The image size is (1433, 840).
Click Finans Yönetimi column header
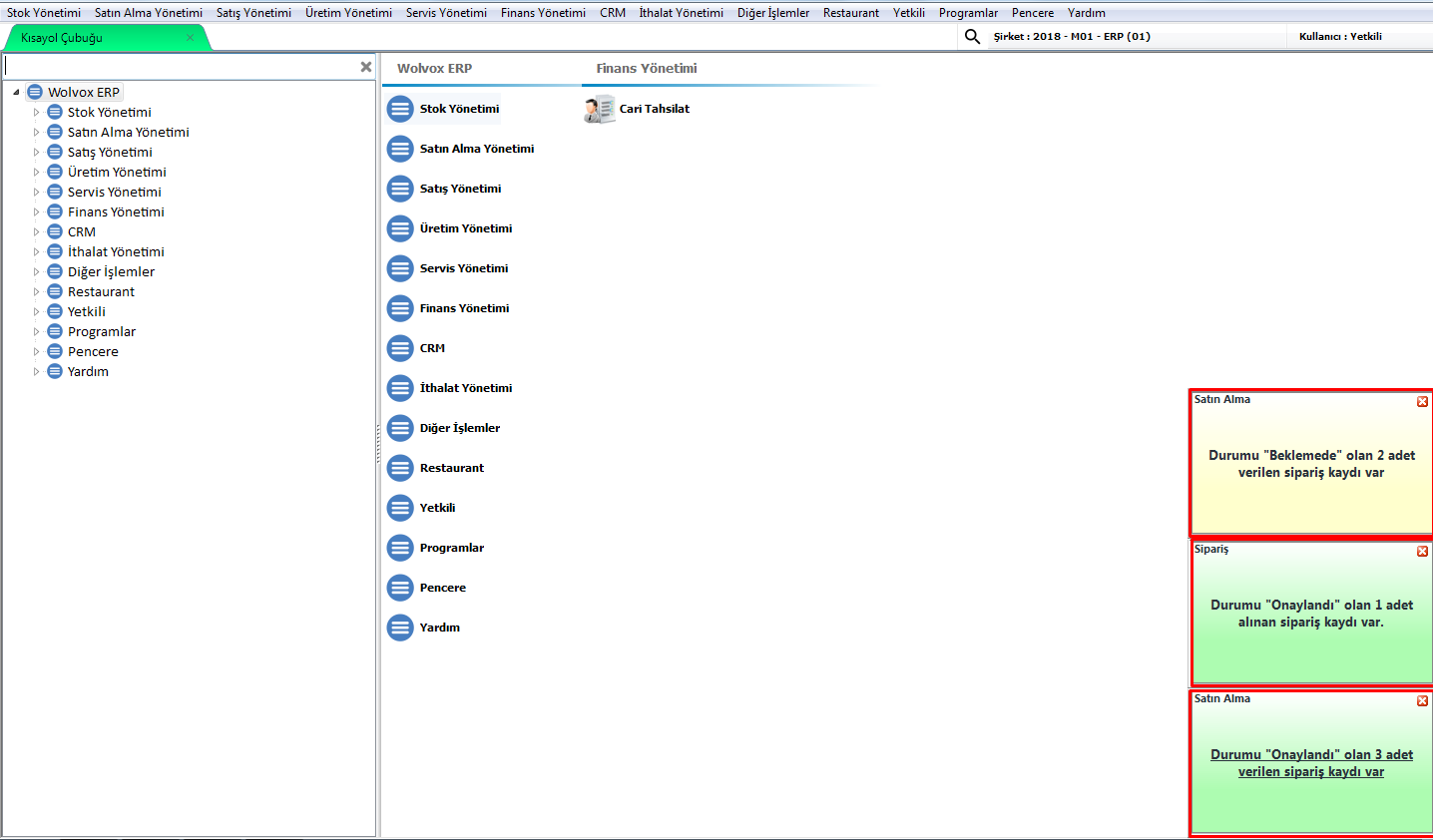(647, 68)
